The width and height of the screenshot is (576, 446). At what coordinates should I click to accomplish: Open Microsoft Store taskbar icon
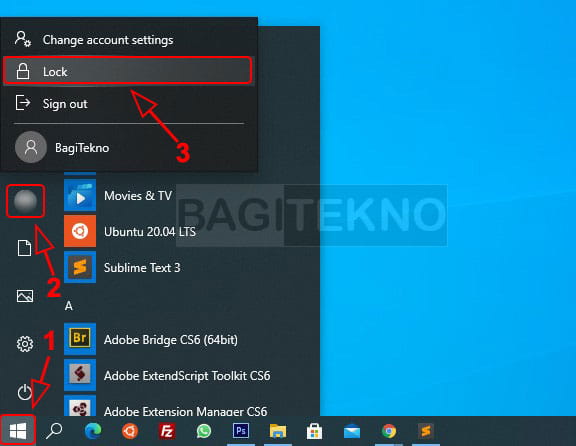[314, 431]
